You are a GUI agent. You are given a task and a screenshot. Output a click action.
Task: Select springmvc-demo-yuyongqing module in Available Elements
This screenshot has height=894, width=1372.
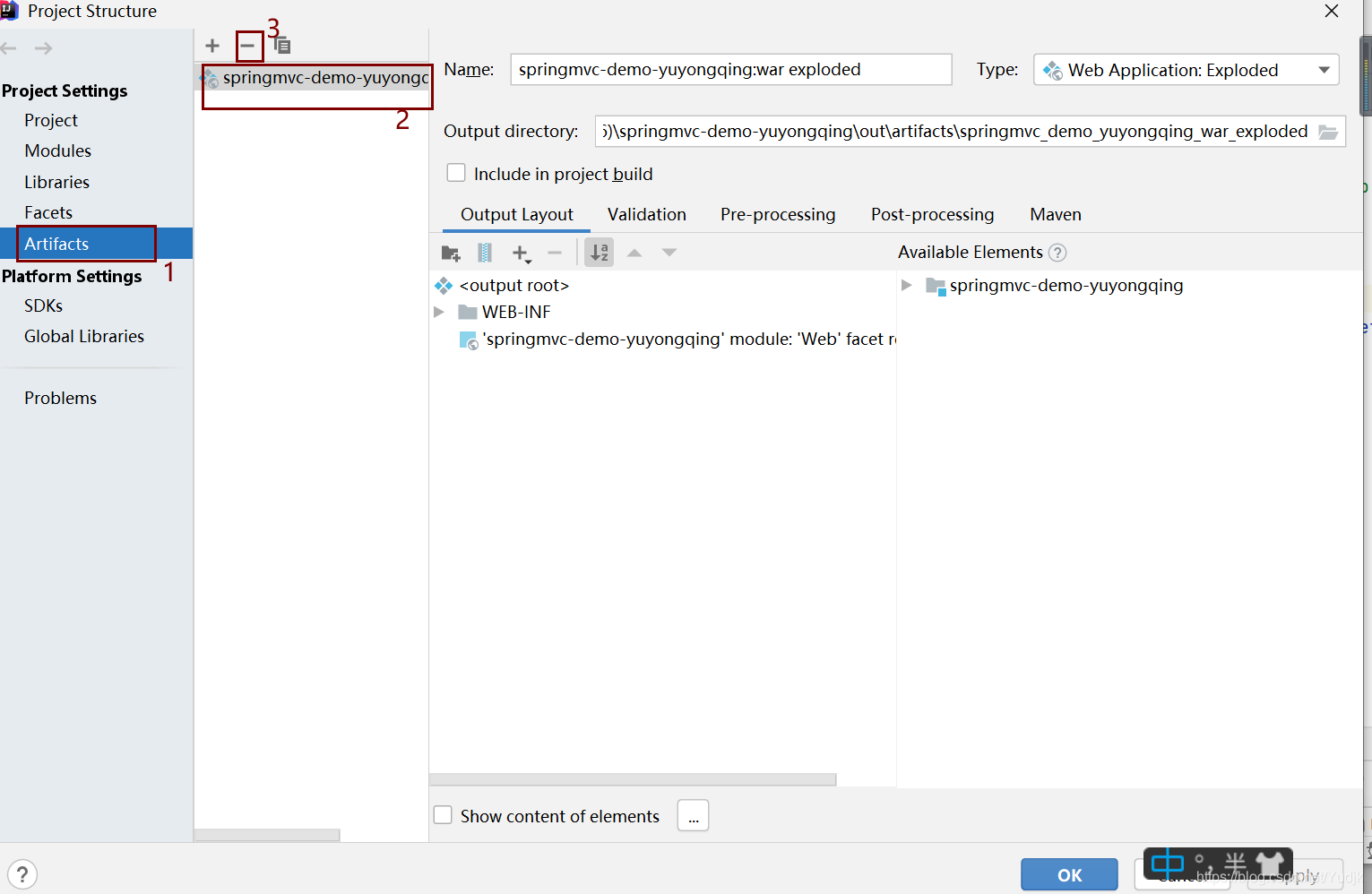[1066, 285]
